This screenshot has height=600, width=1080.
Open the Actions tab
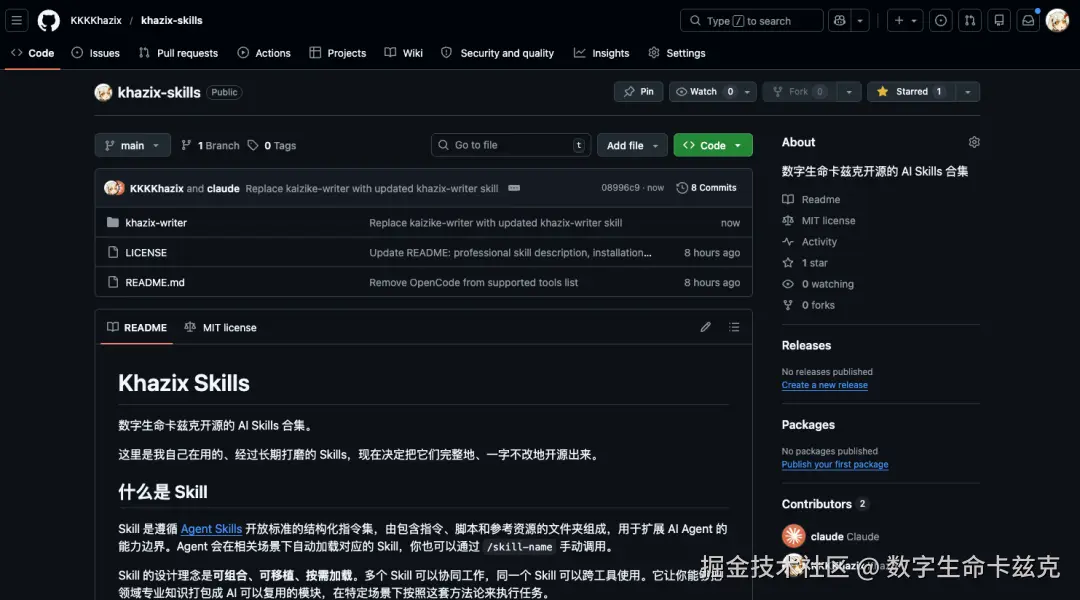pos(264,53)
